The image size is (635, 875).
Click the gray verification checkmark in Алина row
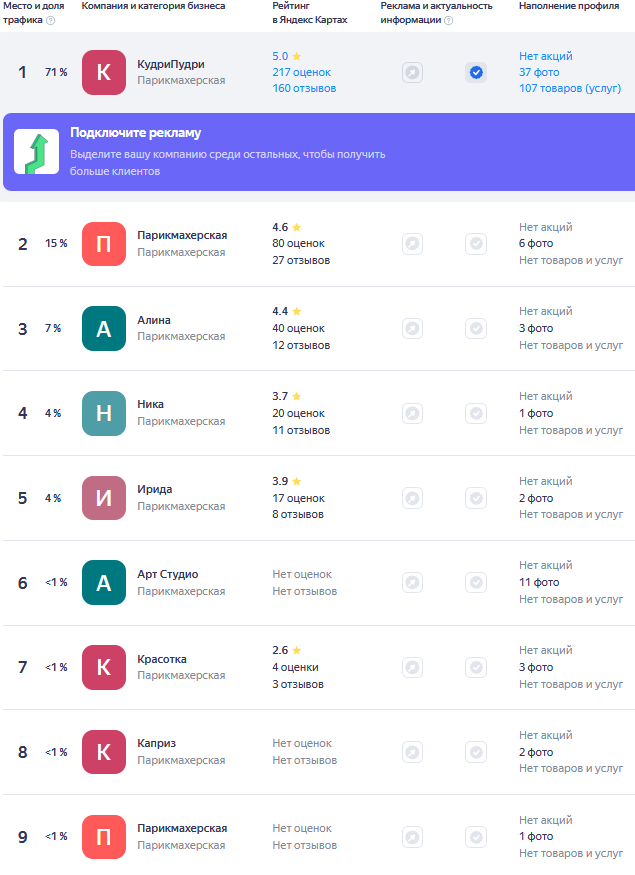tap(476, 328)
